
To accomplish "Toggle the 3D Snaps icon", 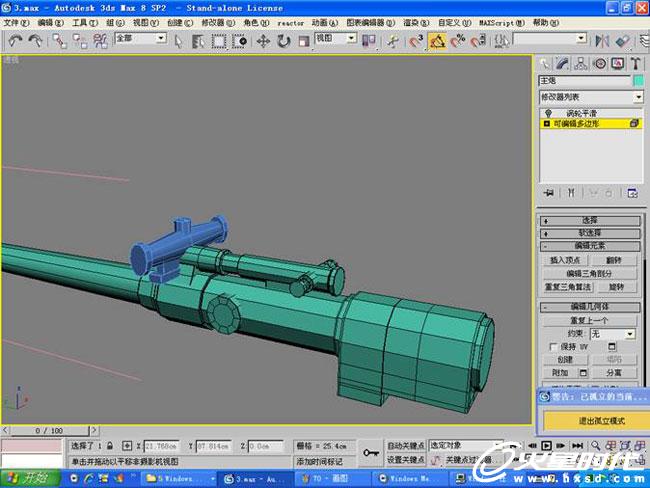I will pyautogui.click(x=416, y=41).
